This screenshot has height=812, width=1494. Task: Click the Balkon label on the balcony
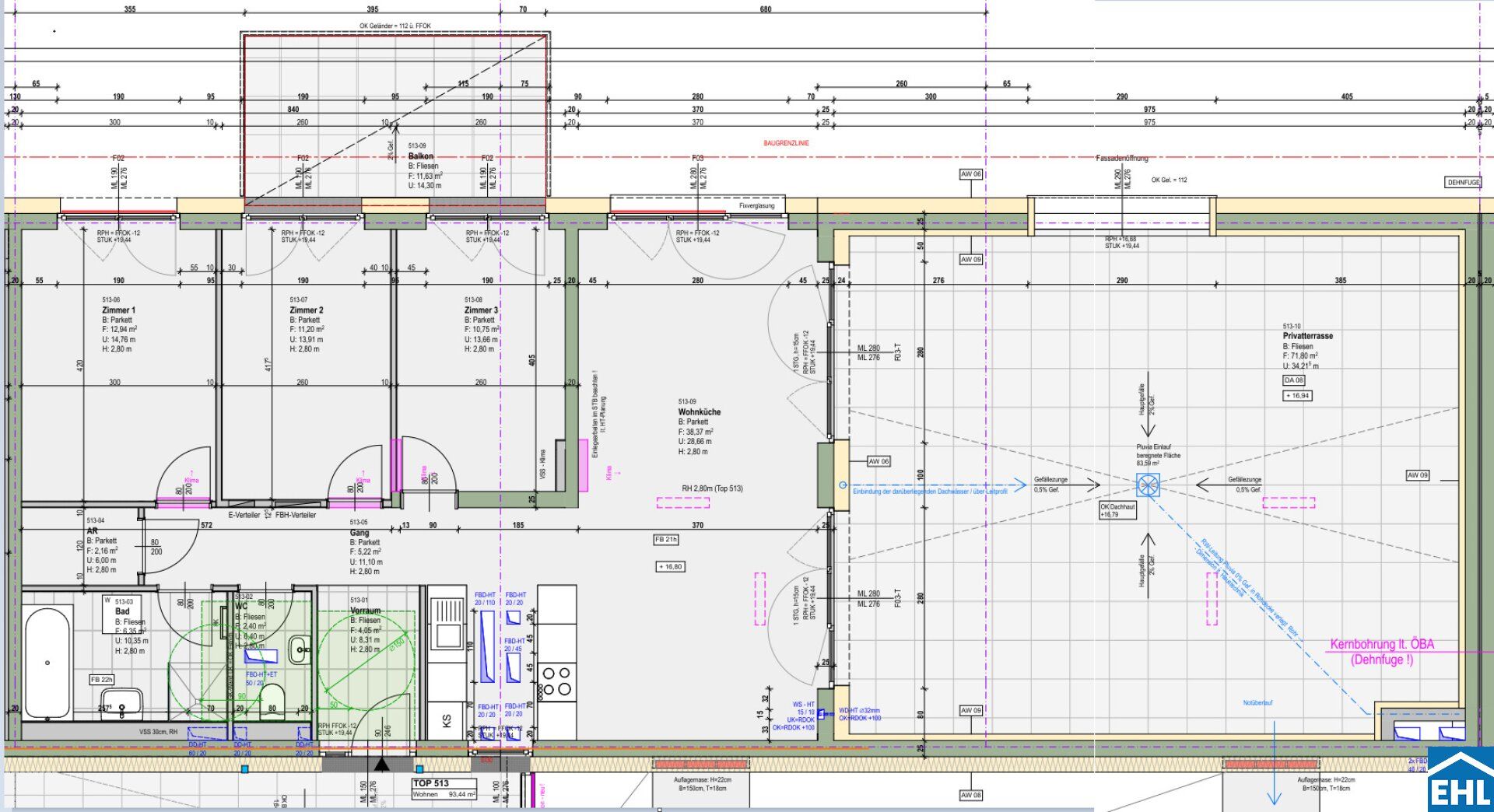click(421, 156)
